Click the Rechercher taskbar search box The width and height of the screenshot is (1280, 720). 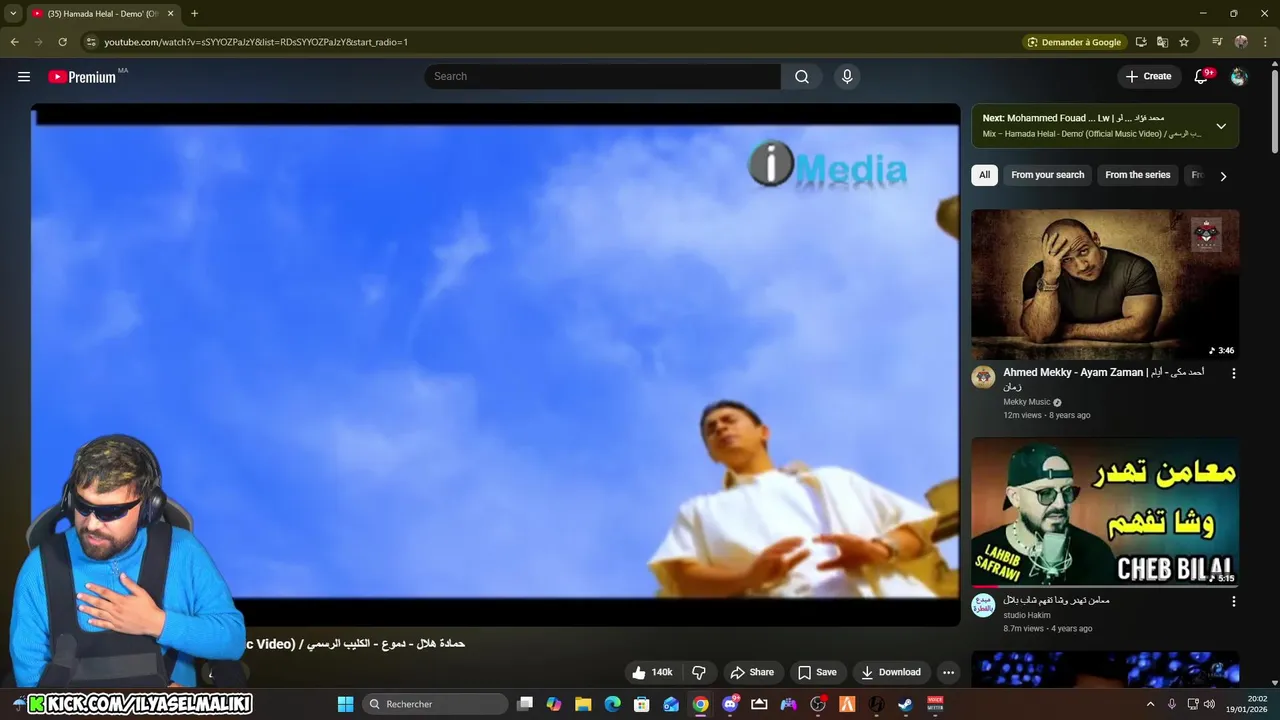point(435,704)
